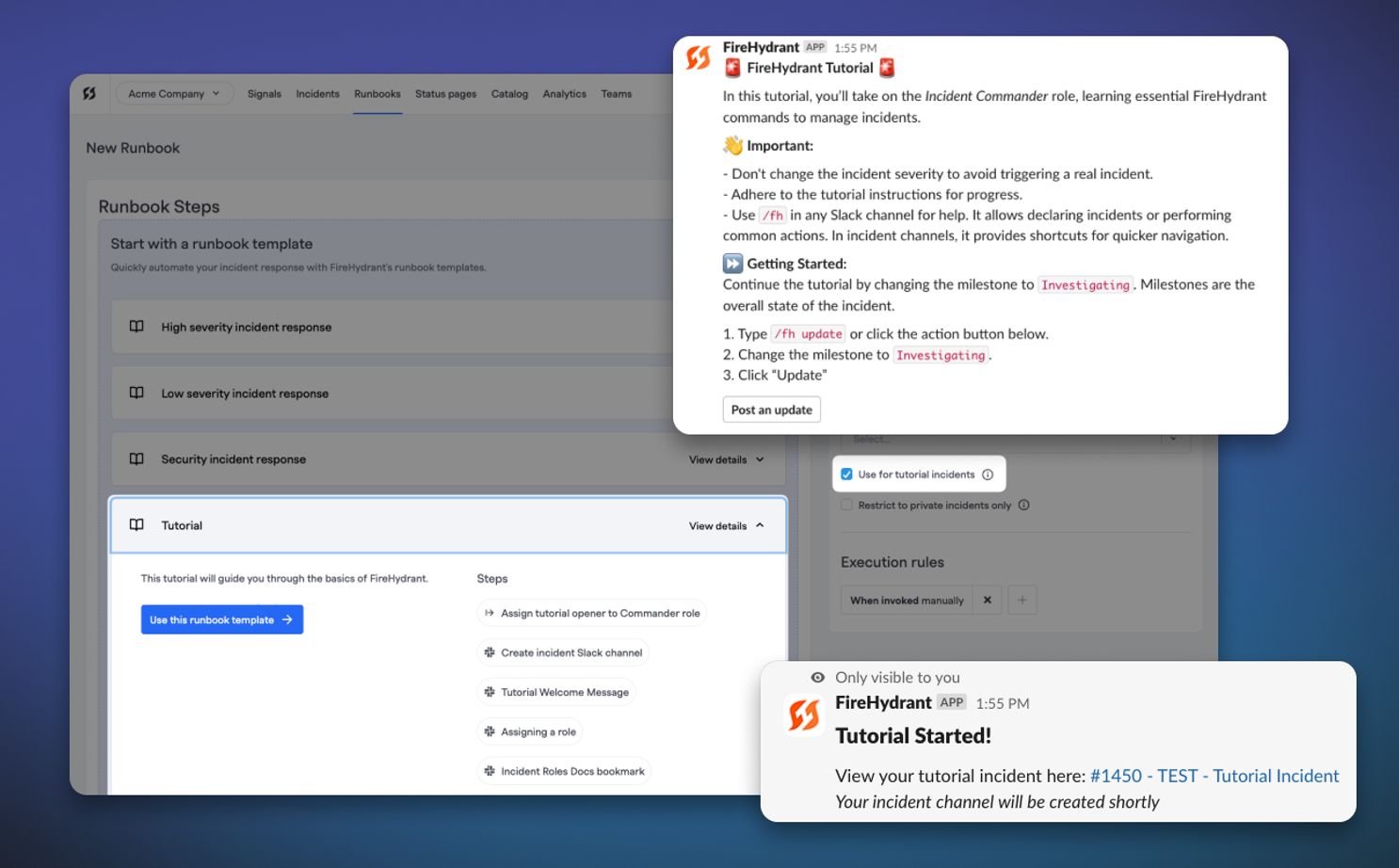1399x868 pixels.
Task: Click FireHydrant avatar in the tutorial Slack message
Action: [x=699, y=58]
